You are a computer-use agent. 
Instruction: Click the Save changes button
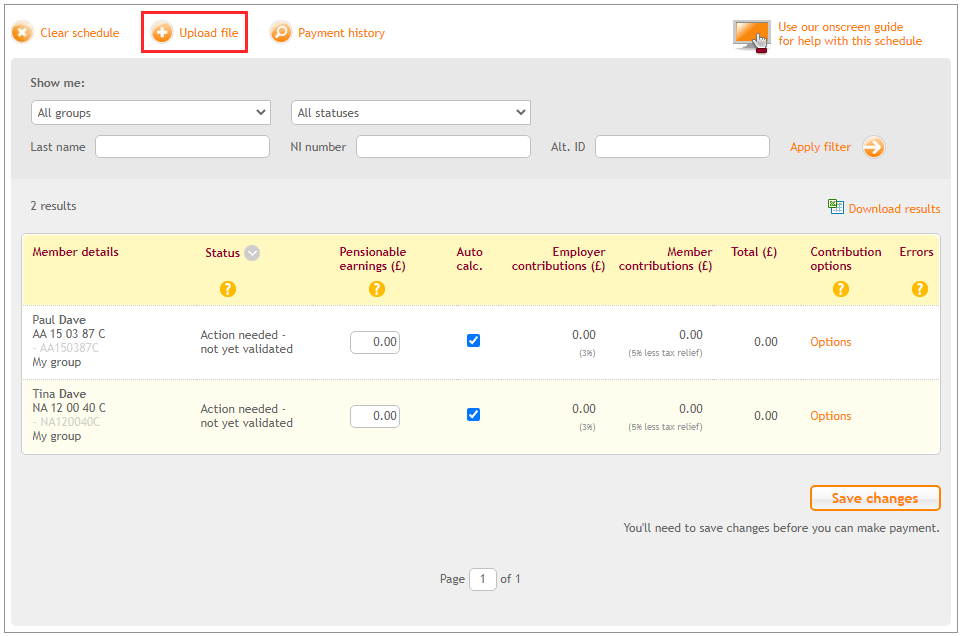[x=875, y=497]
